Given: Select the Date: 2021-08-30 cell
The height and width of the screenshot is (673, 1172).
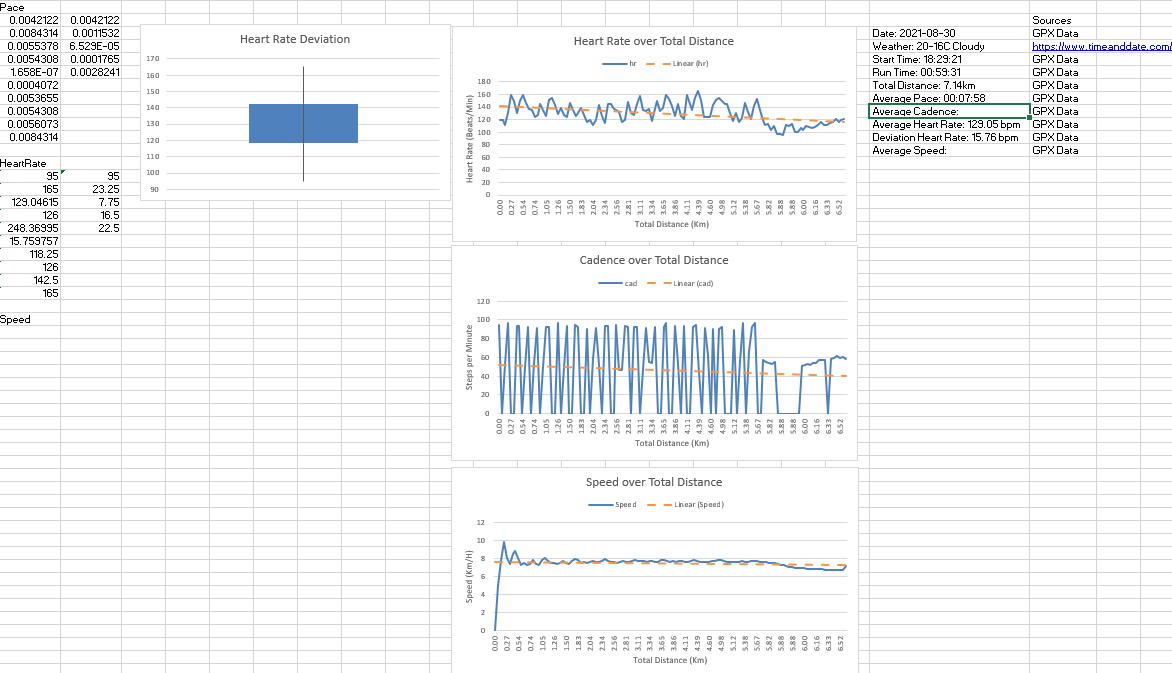Looking at the screenshot, I should click(x=949, y=34).
